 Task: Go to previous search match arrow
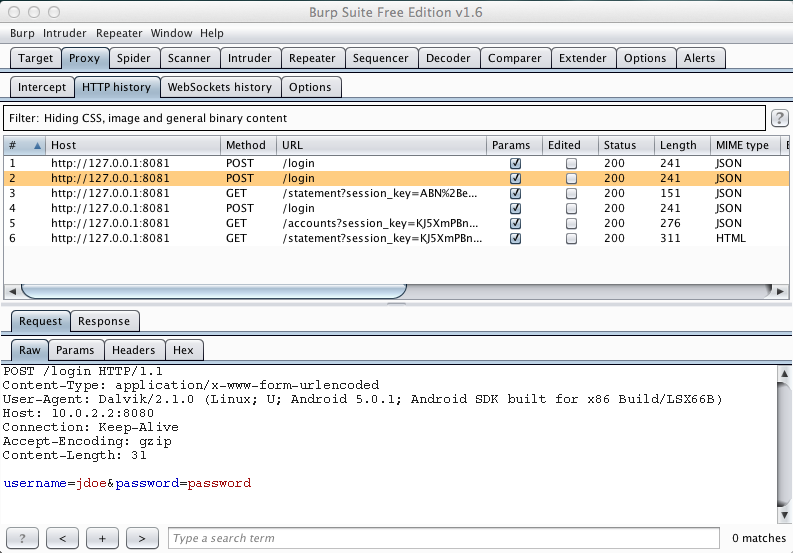pyautogui.click(x=62, y=538)
